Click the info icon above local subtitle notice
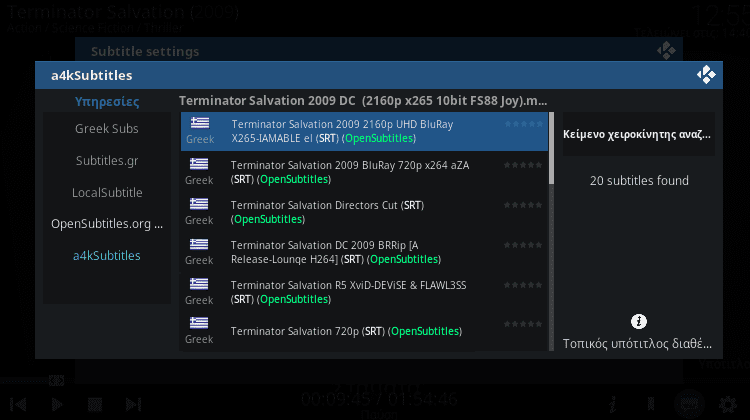Image resolution: width=750 pixels, height=420 pixels. (x=639, y=321)
